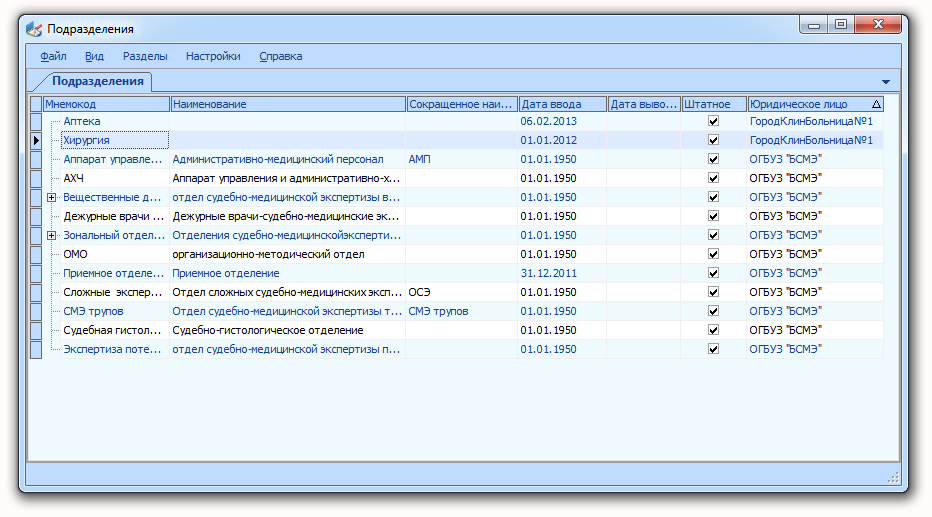This screenshot has height=517, width=932.
Task: Toggle Штатное checkbox for Сложные экспер... row
Action: pyautogui.click(x=713, y=292)
